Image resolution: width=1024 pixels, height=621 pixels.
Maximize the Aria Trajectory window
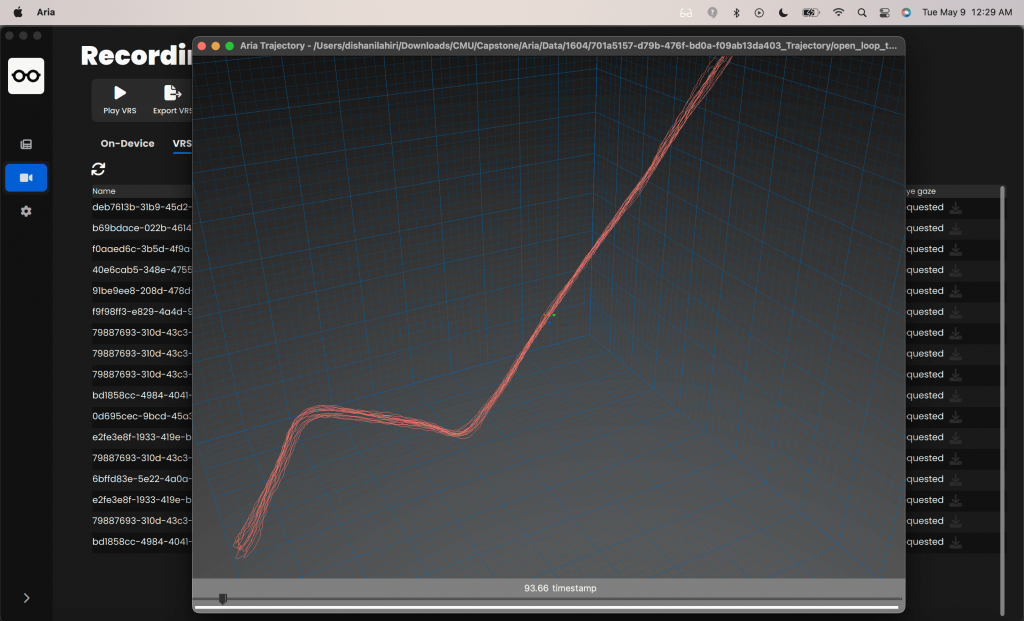pyautogui.click(x=229, y=46)
